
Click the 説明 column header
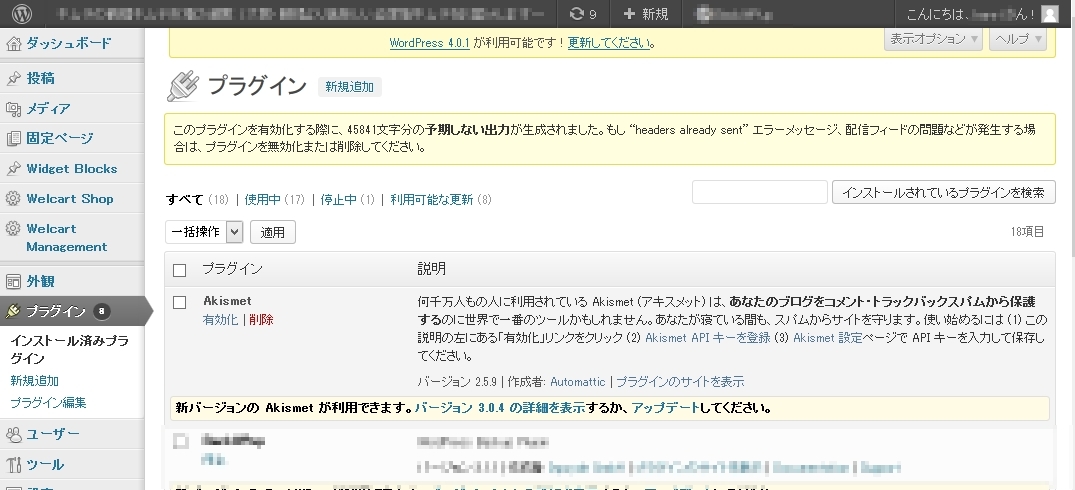tap(432, 269)
